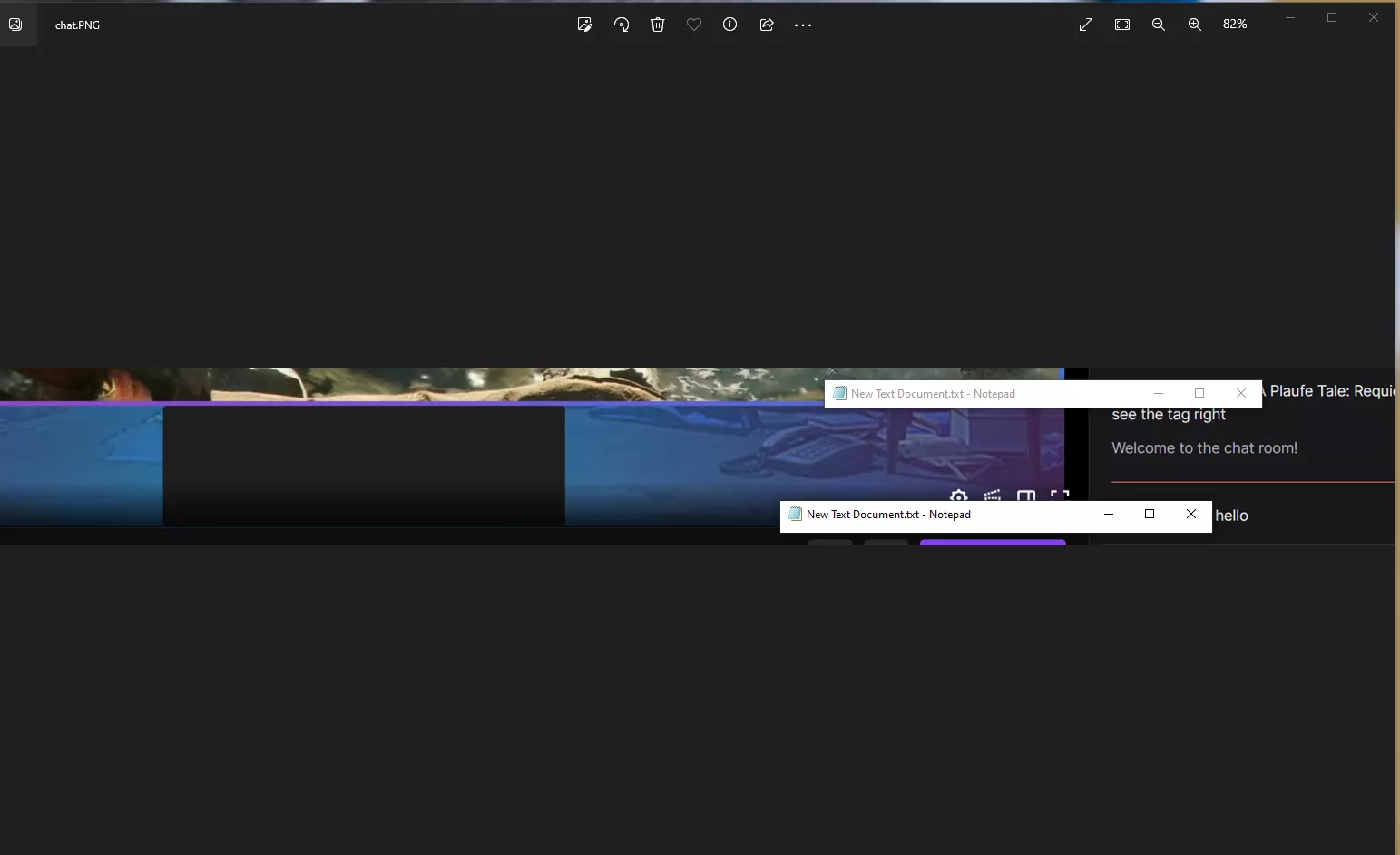Open the zoom level options showing 82%
The height and width of the screenshot is (855, 1400).
tap(1234, 25)
